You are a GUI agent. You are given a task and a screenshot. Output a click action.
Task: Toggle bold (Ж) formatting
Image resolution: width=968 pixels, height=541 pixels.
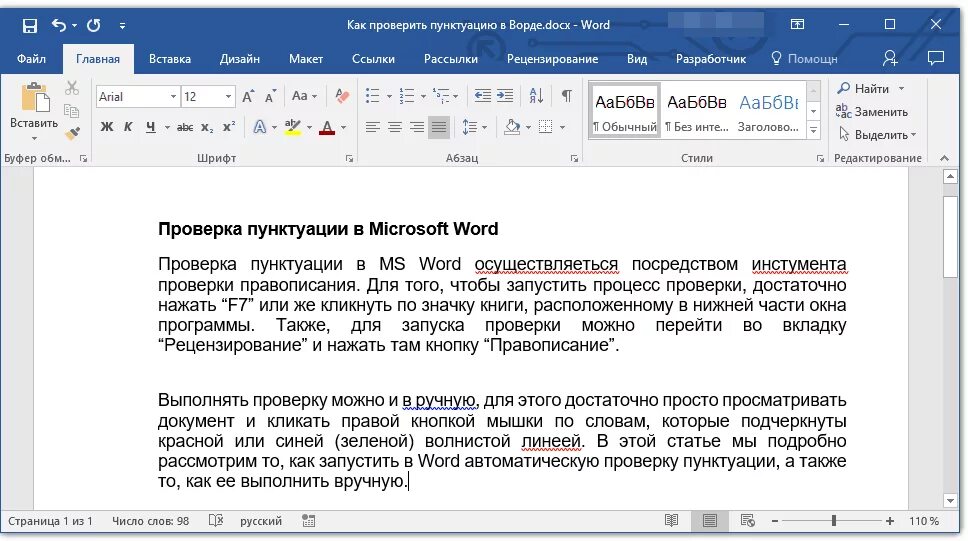pyautogui.click(x=107, y=127)
